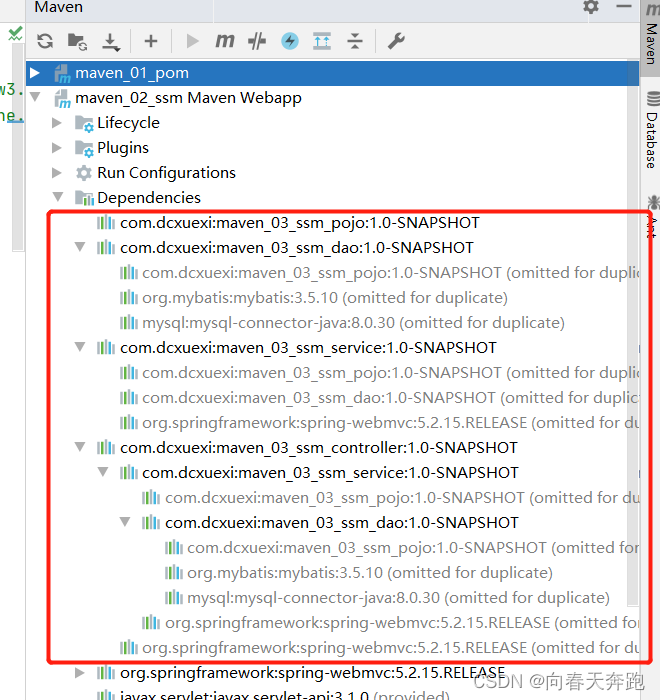
Task: Click the library icon beside maven_03_ssm_controller
Action: tap(106, 447)
